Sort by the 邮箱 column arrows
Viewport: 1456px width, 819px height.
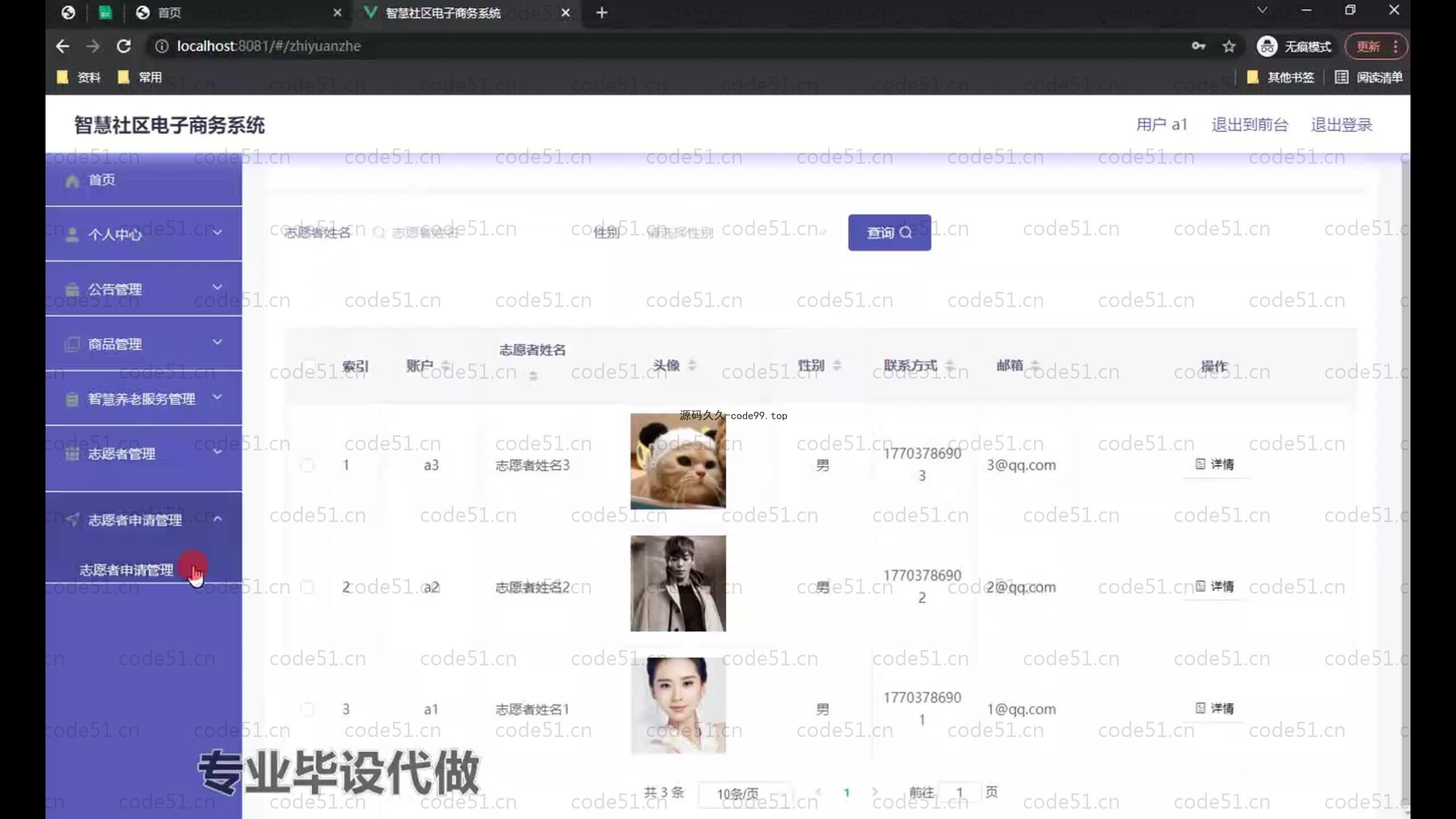(1035, 365)
